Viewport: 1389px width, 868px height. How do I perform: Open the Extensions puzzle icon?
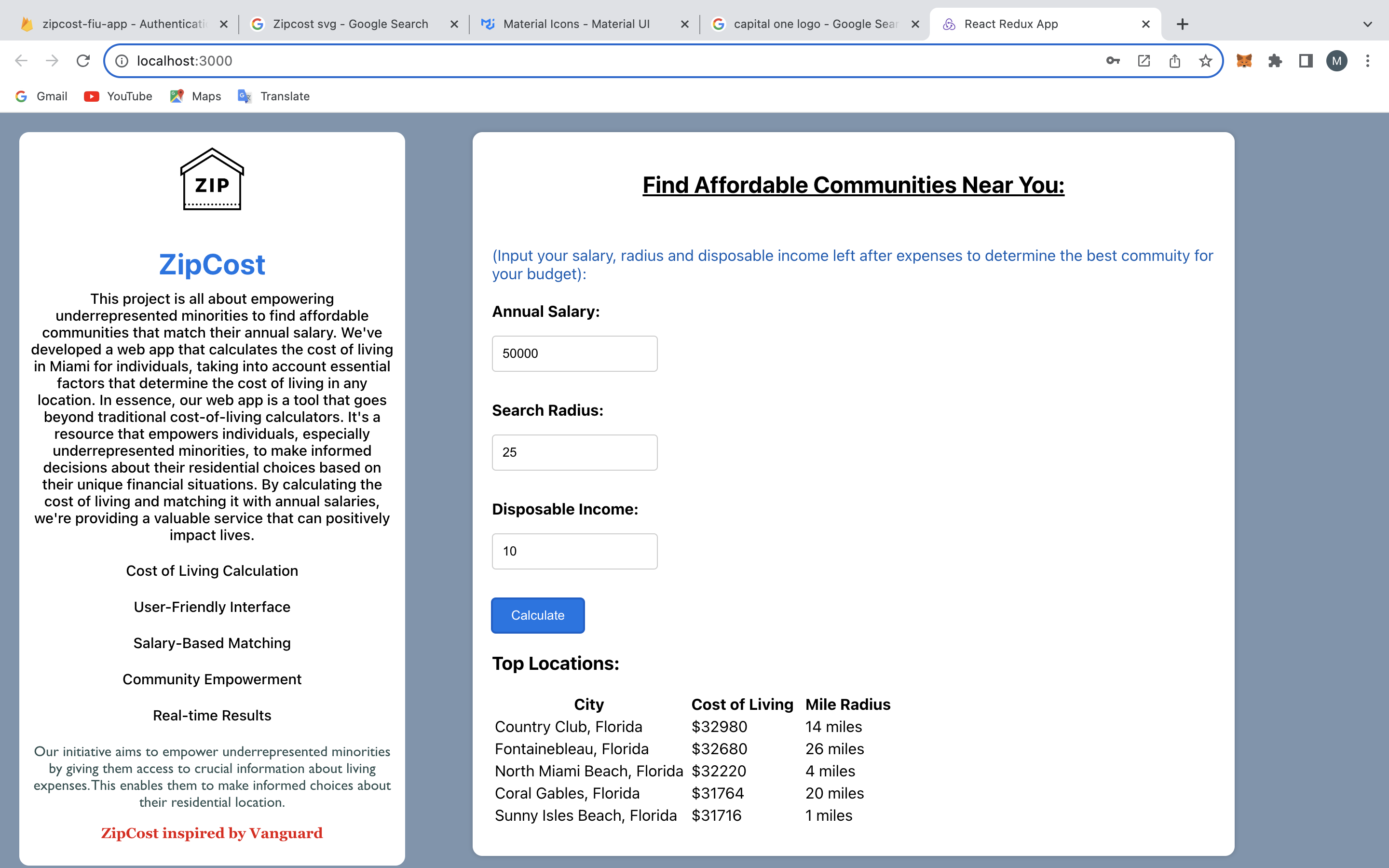[x=1275, y=61]
